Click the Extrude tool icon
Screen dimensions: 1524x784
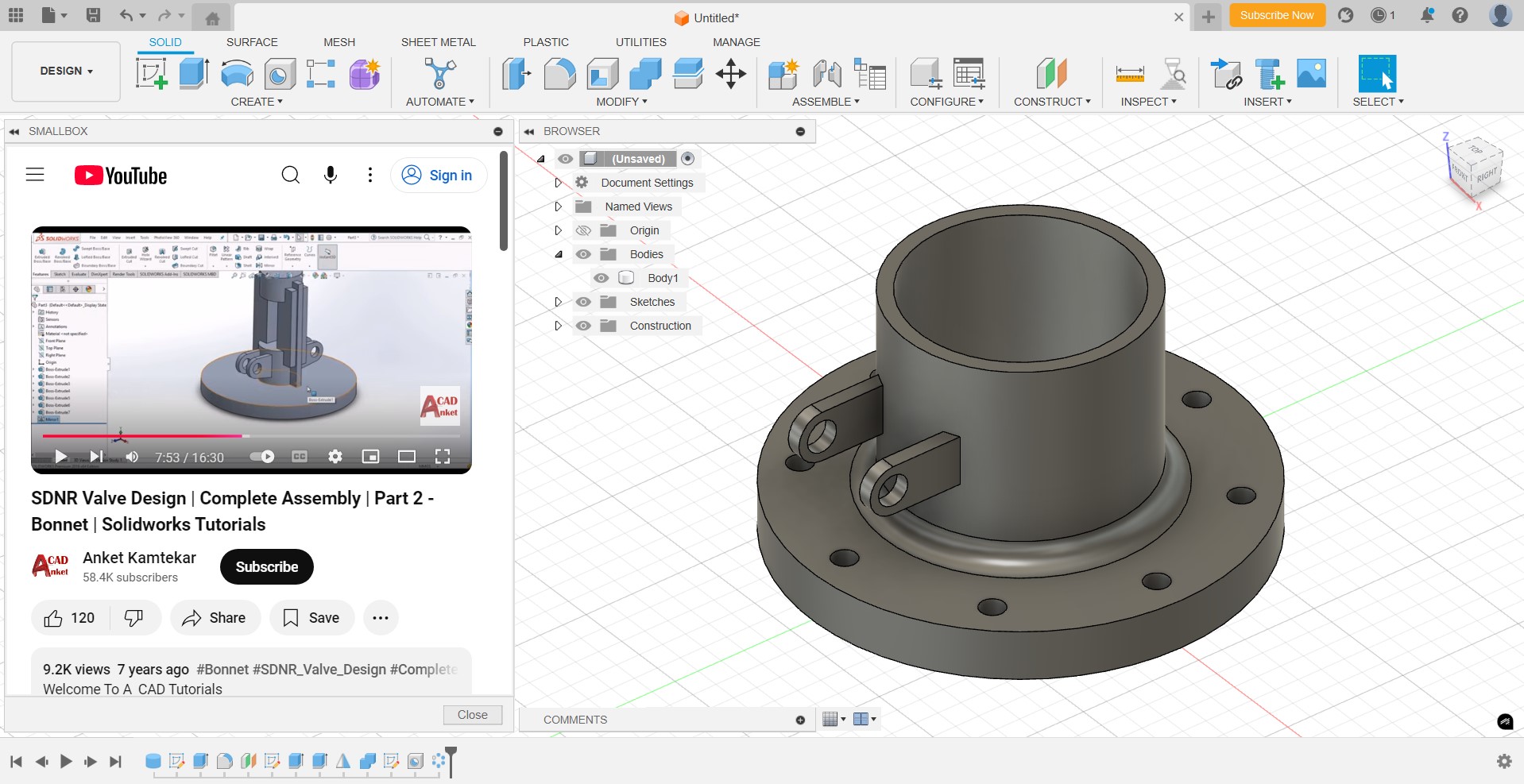click(x=194, y=74)
